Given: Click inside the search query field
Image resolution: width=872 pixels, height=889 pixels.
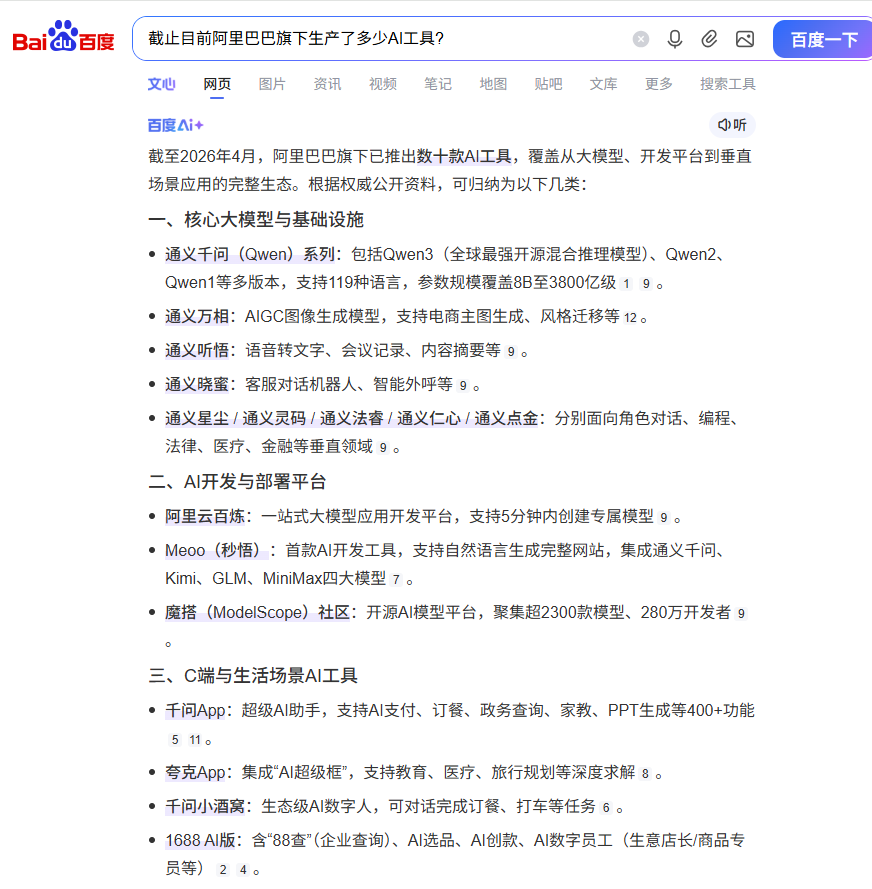Looking at the screenshot, I should (380, 39).
